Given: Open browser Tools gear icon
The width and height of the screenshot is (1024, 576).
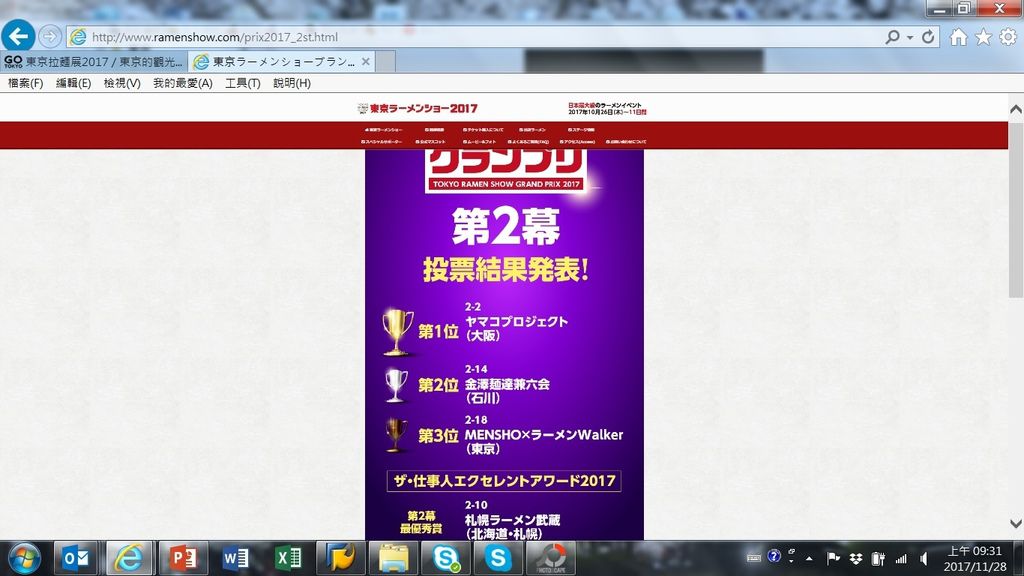Looking at the screenshot, I should click(1008, 37).
